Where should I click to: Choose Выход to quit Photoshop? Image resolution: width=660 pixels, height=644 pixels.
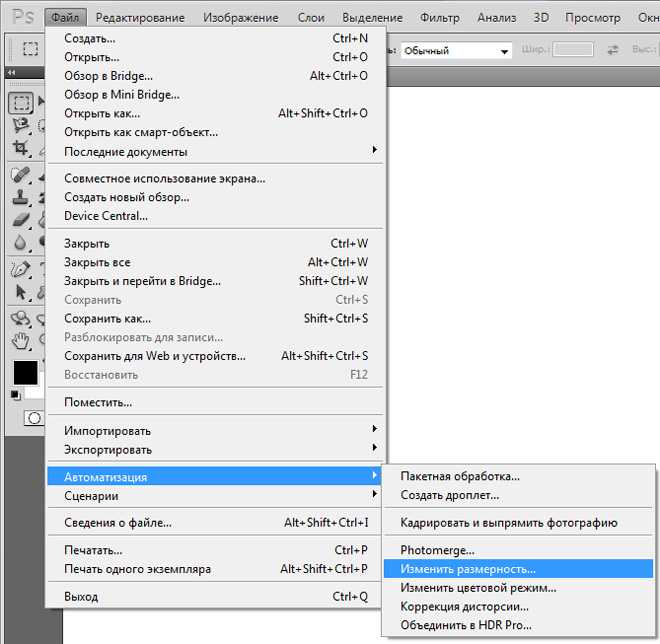pyautogui.click(x=215, y=596)
